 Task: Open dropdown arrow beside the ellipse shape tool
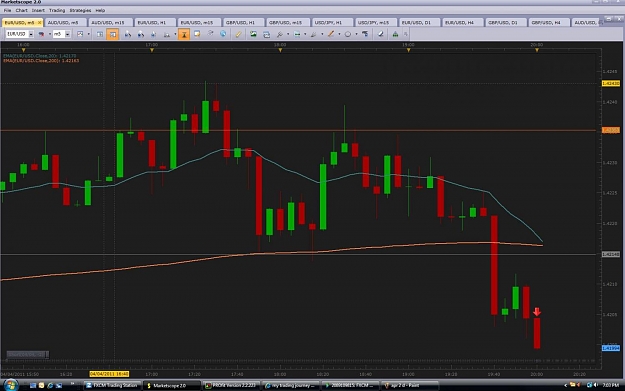click(x=357, y=34)
